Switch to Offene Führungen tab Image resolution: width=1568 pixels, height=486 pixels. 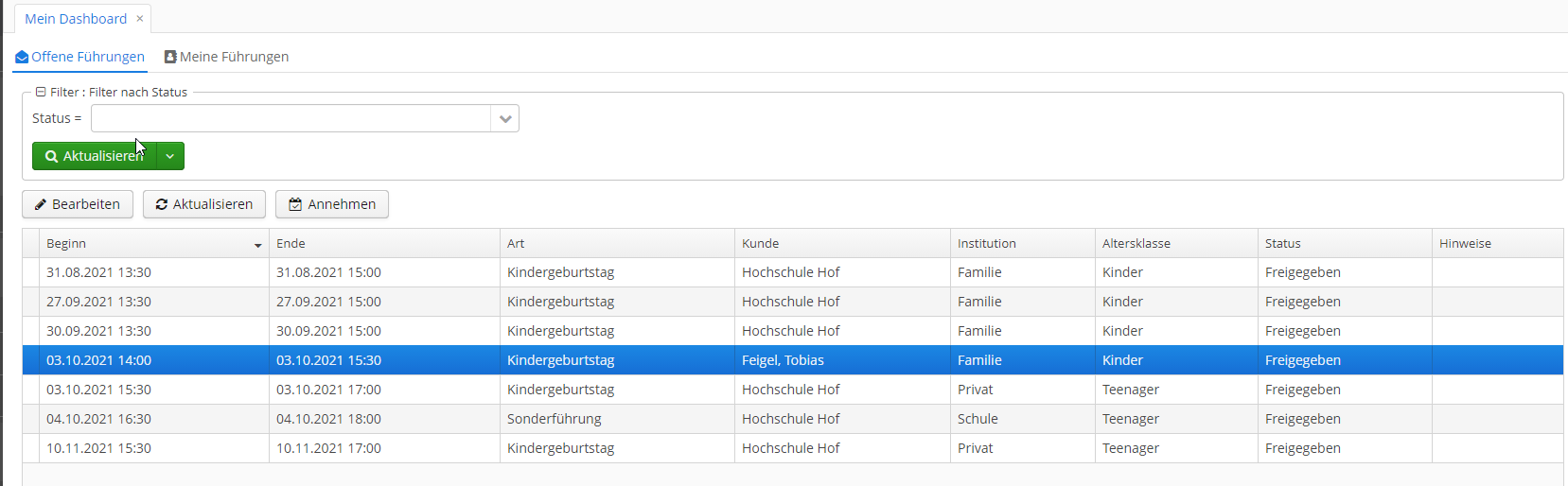coord(79,57)
